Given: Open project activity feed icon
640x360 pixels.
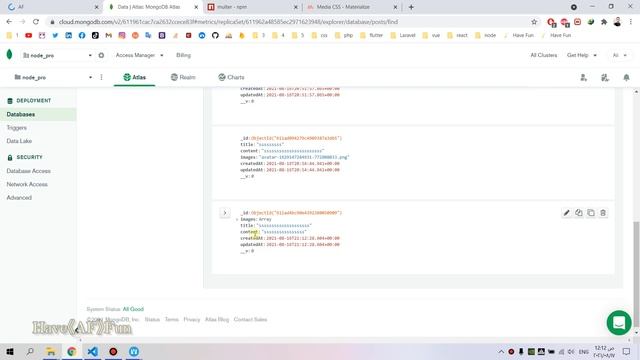Looking at the screenshot, I should 605,78.
